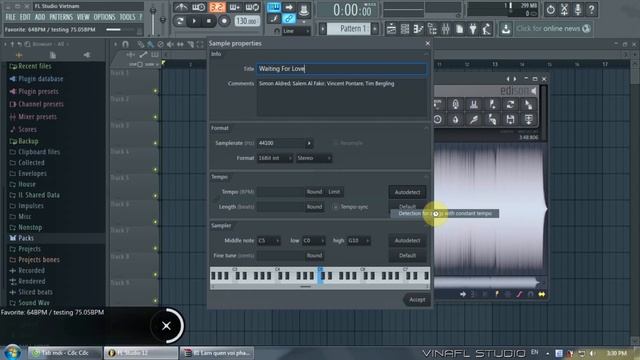Open the OPTIONS menu
Viewport: 640px width, 360px height.
tap(104, 17)
